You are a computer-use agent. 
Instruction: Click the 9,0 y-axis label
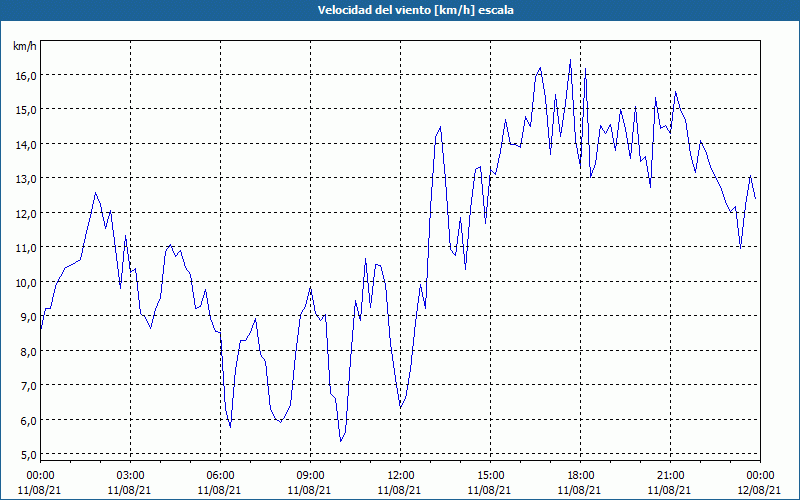click(29, 317)
